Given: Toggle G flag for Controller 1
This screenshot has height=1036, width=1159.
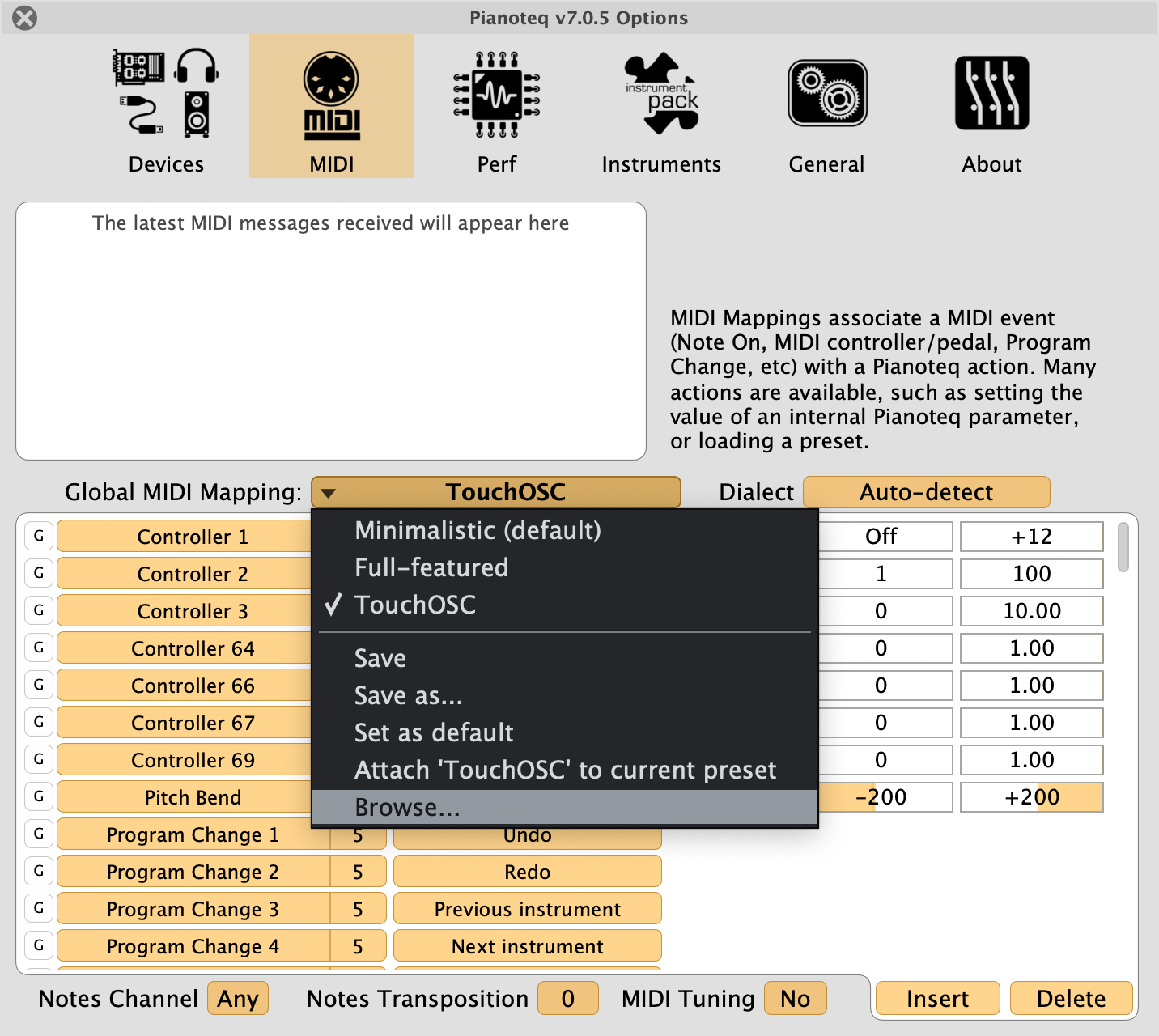Looking at the screenshot, I should (x=39, y=536).
